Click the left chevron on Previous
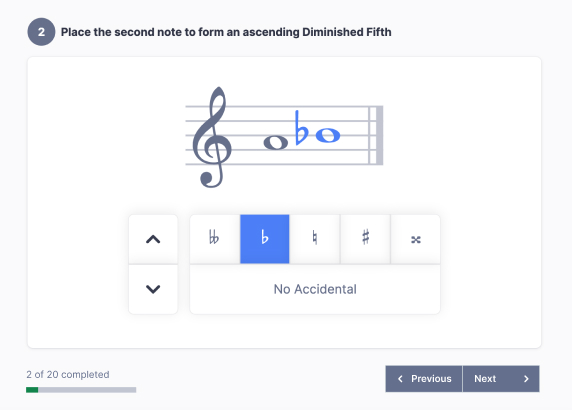The height and width of the screenshot is (410, 572). (400, 379)
